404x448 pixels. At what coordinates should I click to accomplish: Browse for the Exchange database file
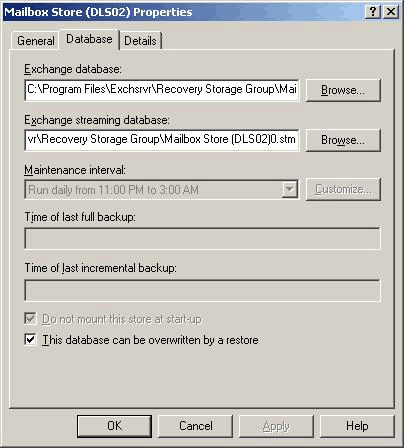343,90
